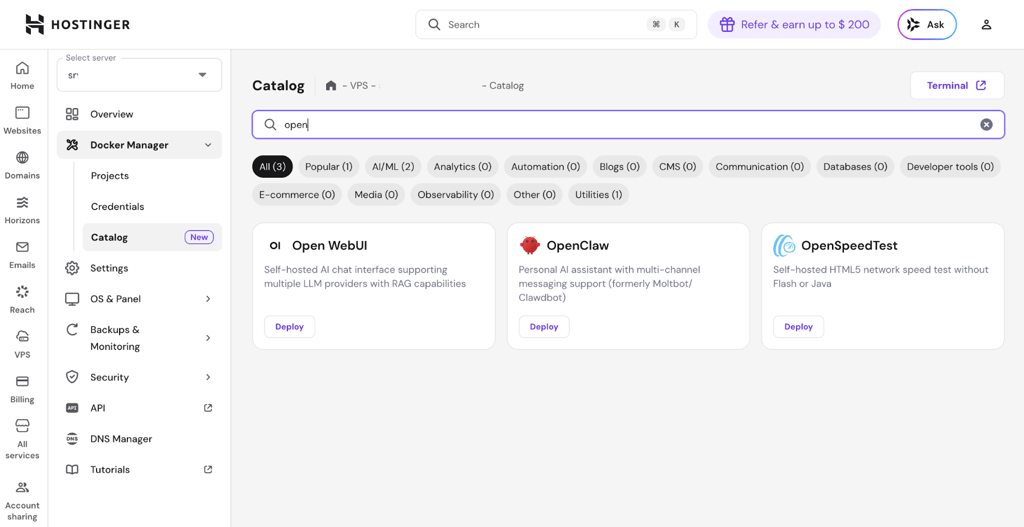Click the Tutorials external link icon
Image resolution: width=1024 pixels, height=527 pixels.
pos(208,469)
